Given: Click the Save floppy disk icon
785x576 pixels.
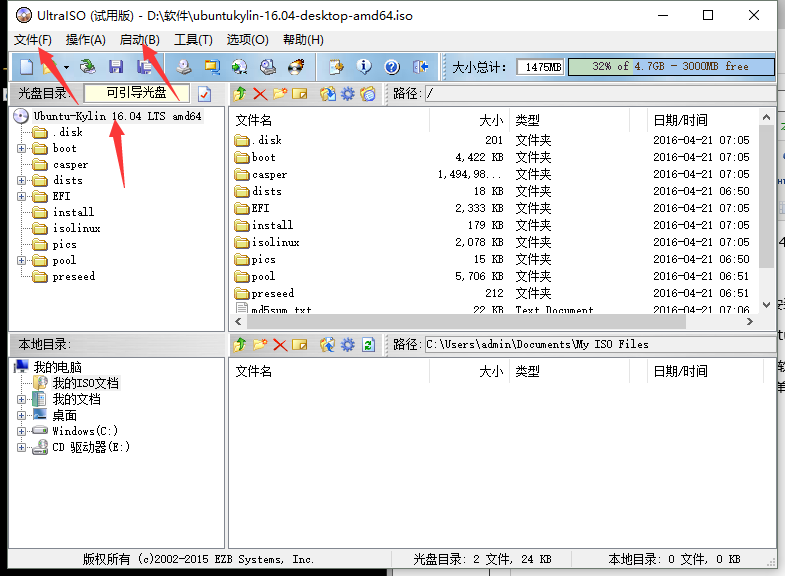Looking at the screenshot, I should coord(116,67).
